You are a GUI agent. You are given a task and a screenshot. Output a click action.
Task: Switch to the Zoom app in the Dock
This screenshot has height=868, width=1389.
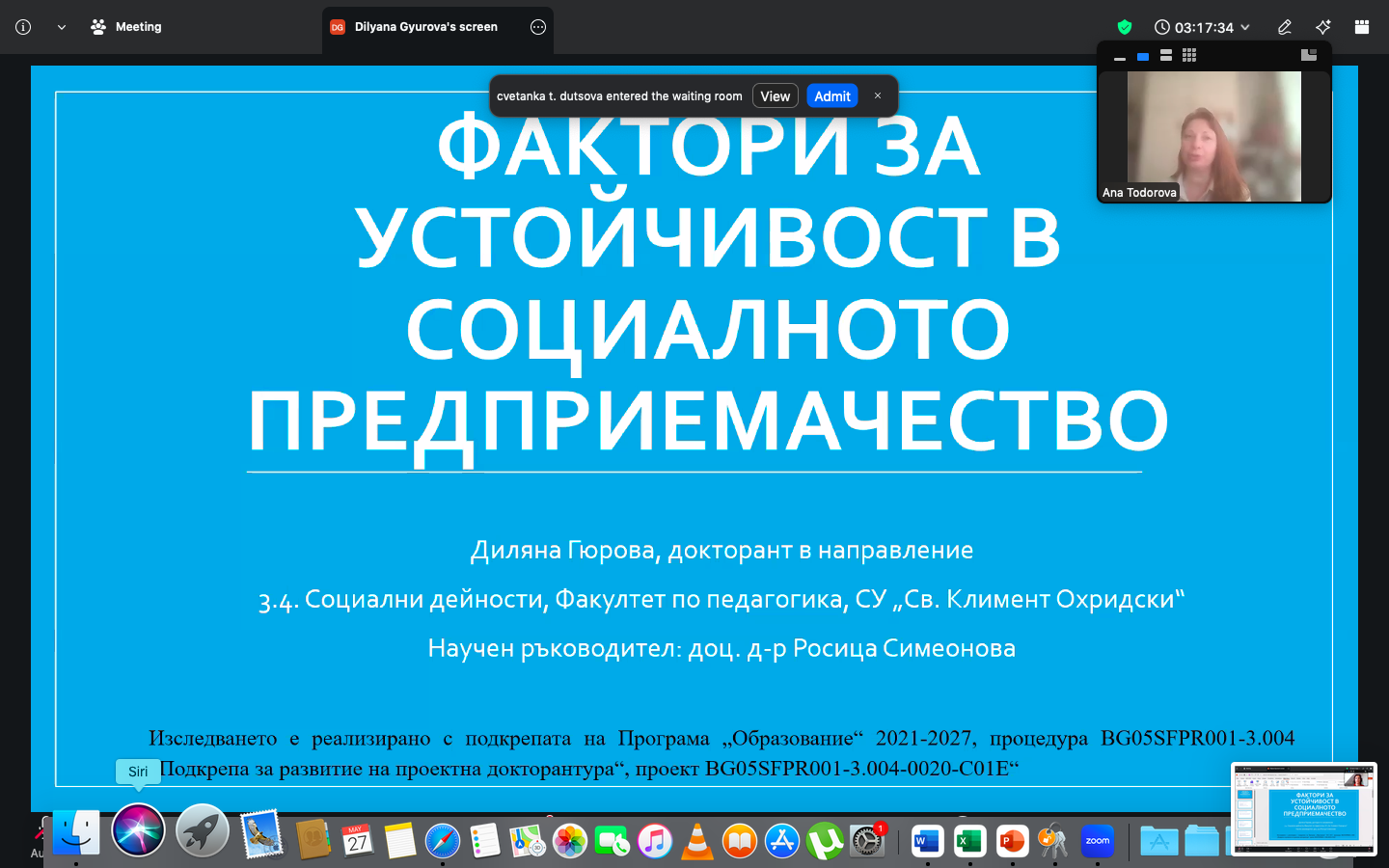click(1098, 841)
